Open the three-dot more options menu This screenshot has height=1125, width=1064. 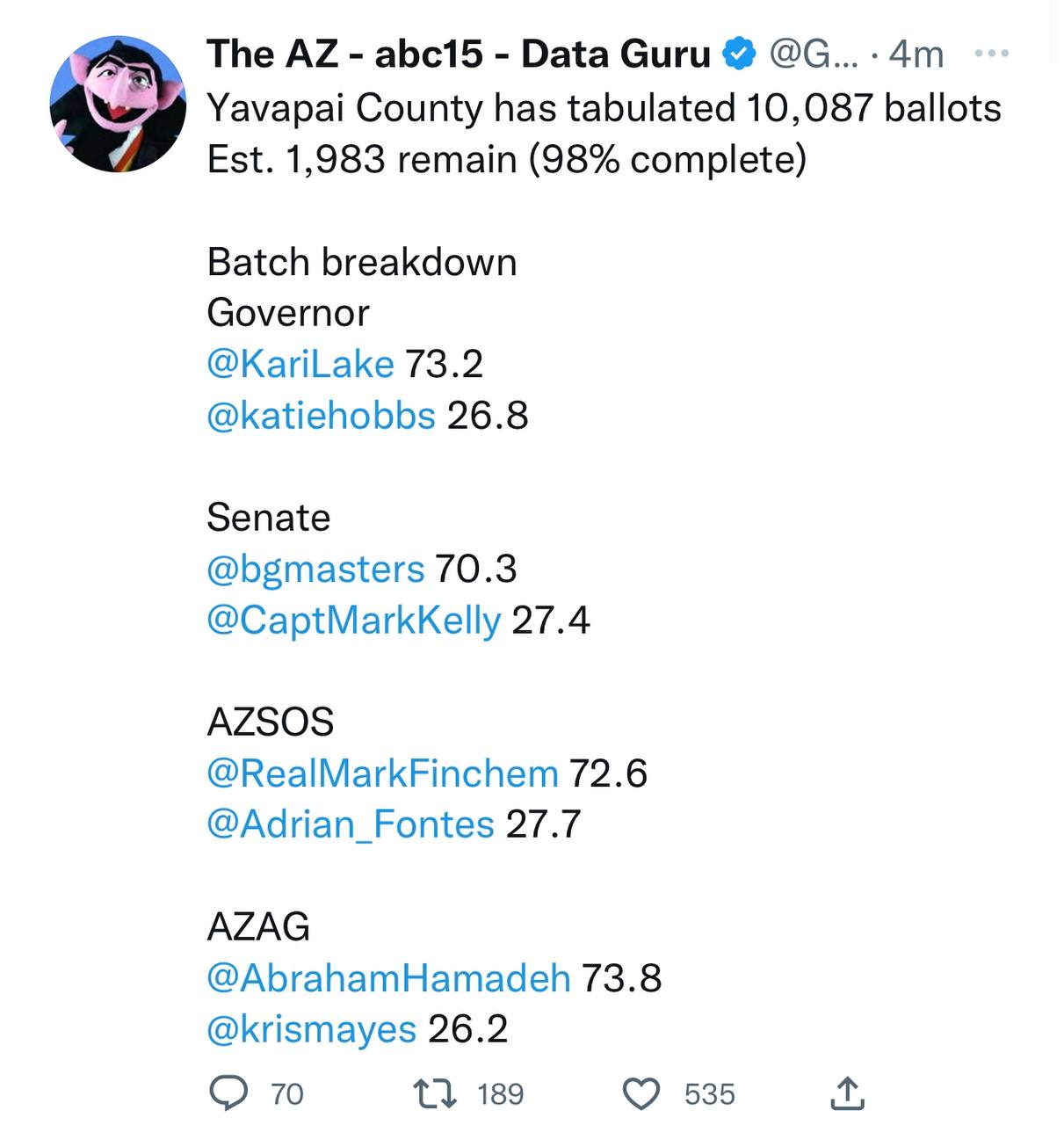[992, 54]
